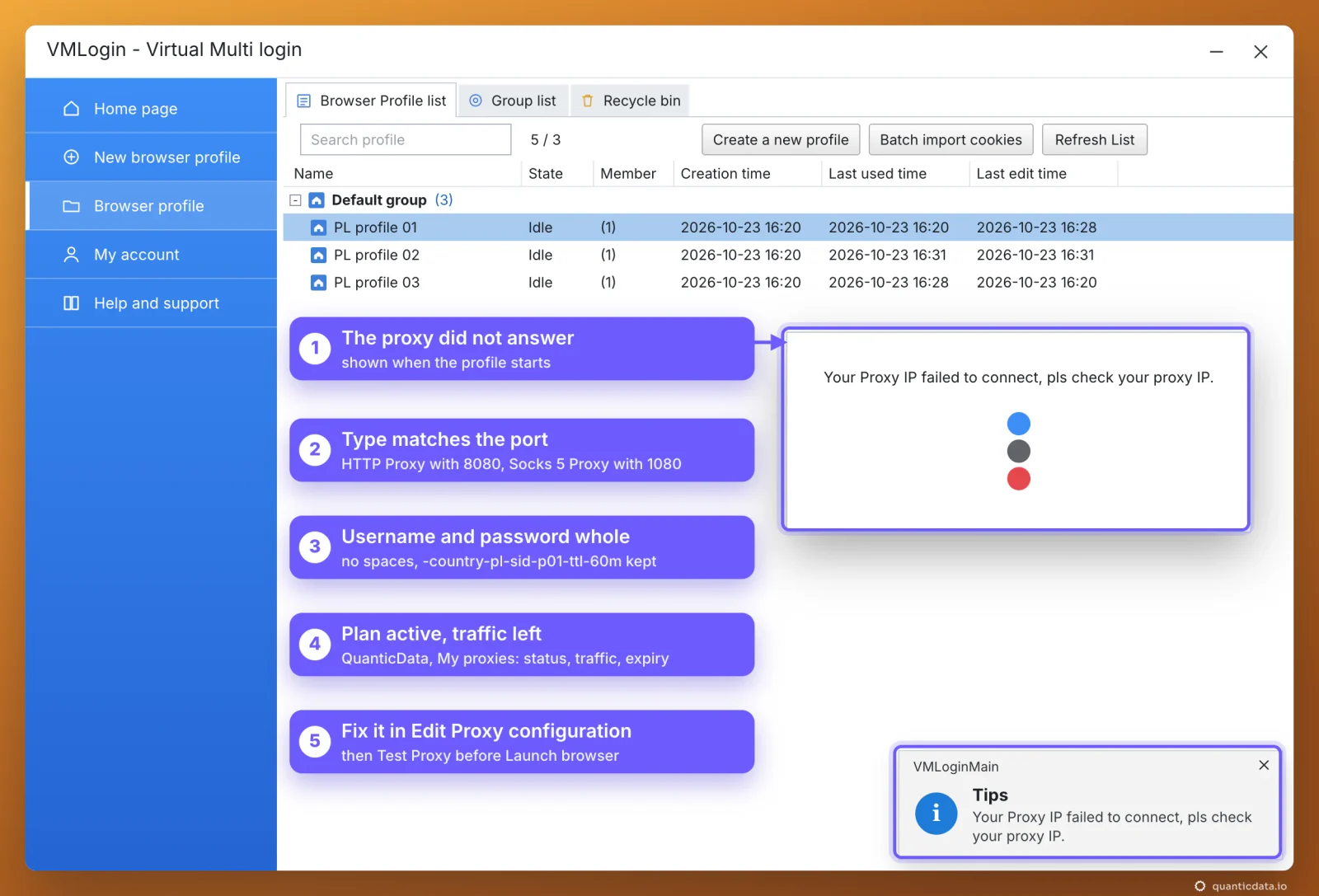Focus the Search profile field
Image resolution: width=1319 pixels, height=896 pixels.
click(x=406, y=140)
